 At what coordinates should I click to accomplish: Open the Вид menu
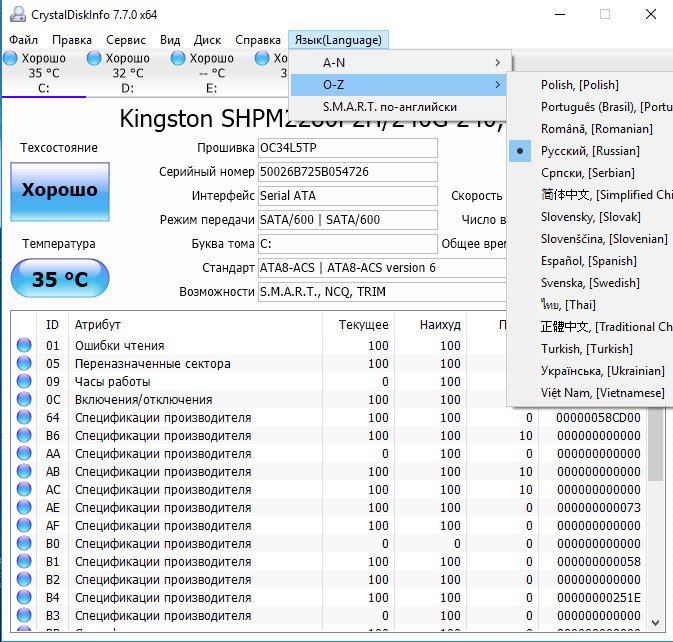click(170, 40)
